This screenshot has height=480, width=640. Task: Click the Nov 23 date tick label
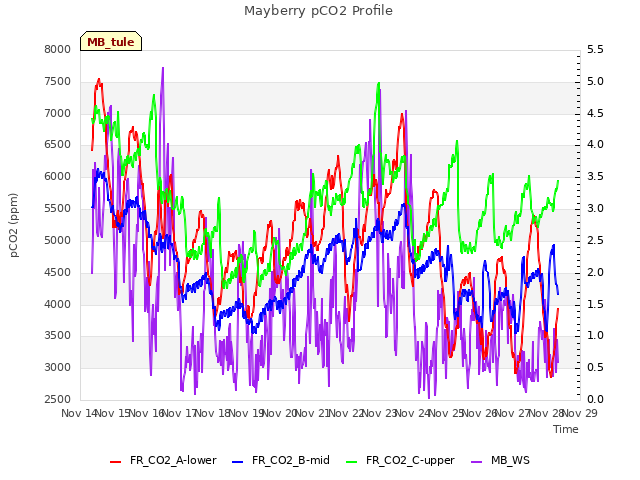[380, 413]
